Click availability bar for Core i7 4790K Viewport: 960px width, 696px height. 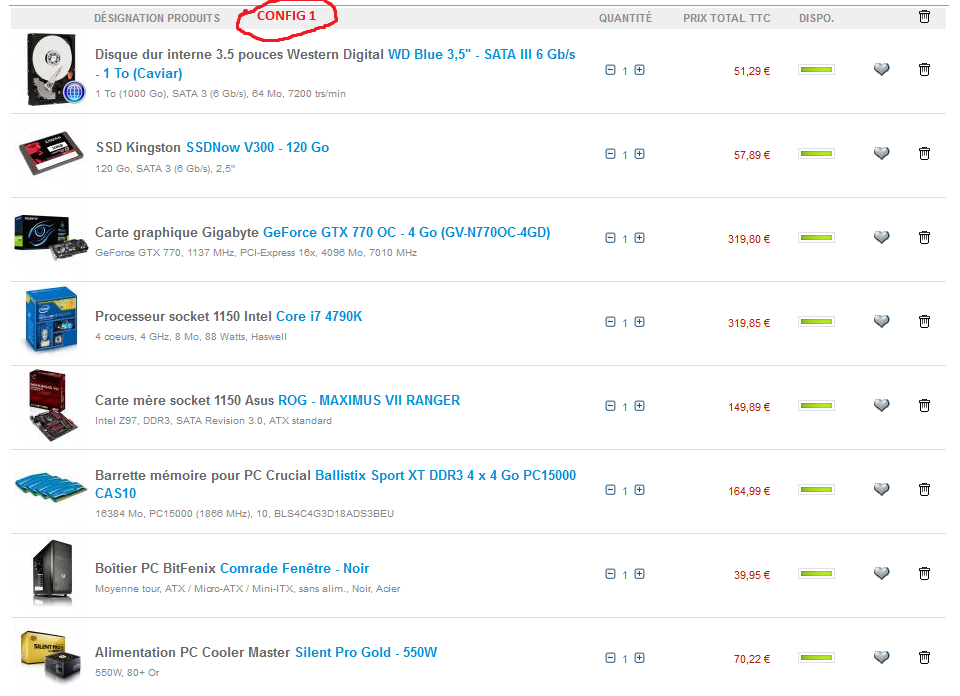(x=816, y=321)
